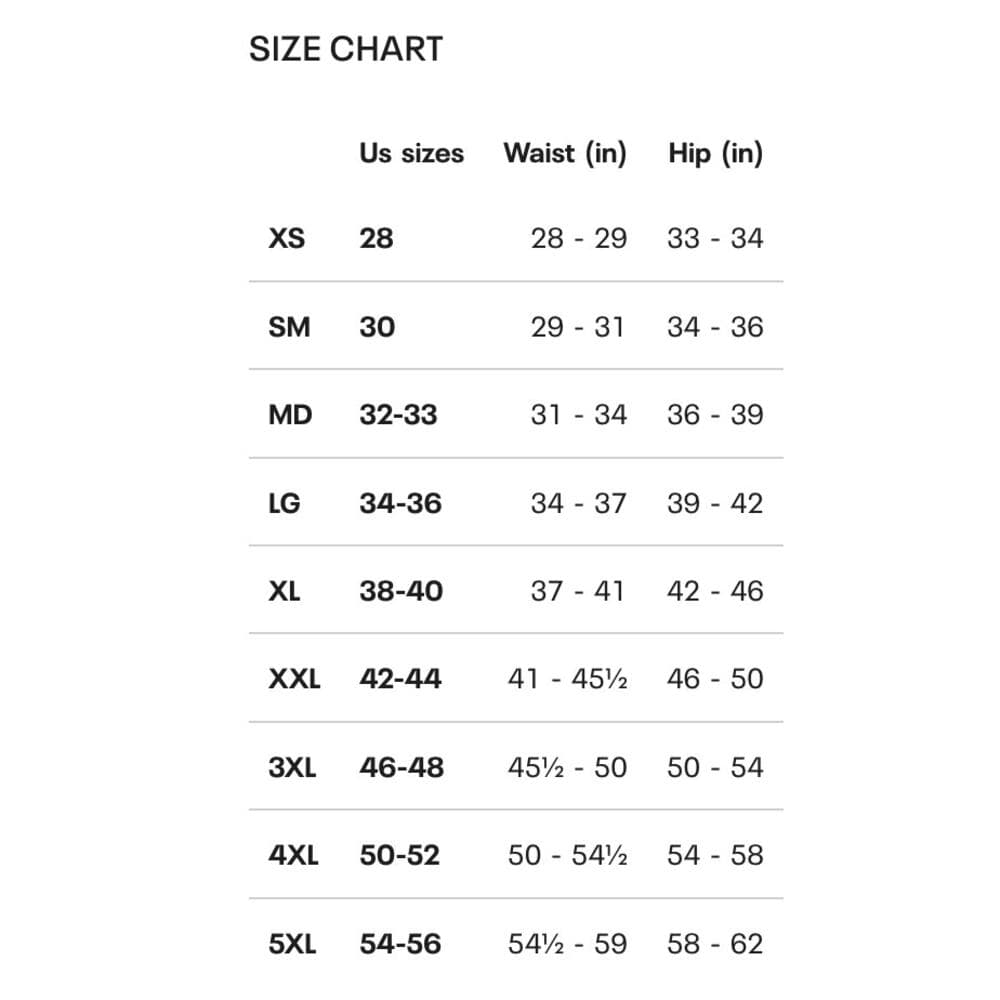Screen dimensions: 1000x1000
Task: Select US size 46-48 cell
Action: [401, 767]
